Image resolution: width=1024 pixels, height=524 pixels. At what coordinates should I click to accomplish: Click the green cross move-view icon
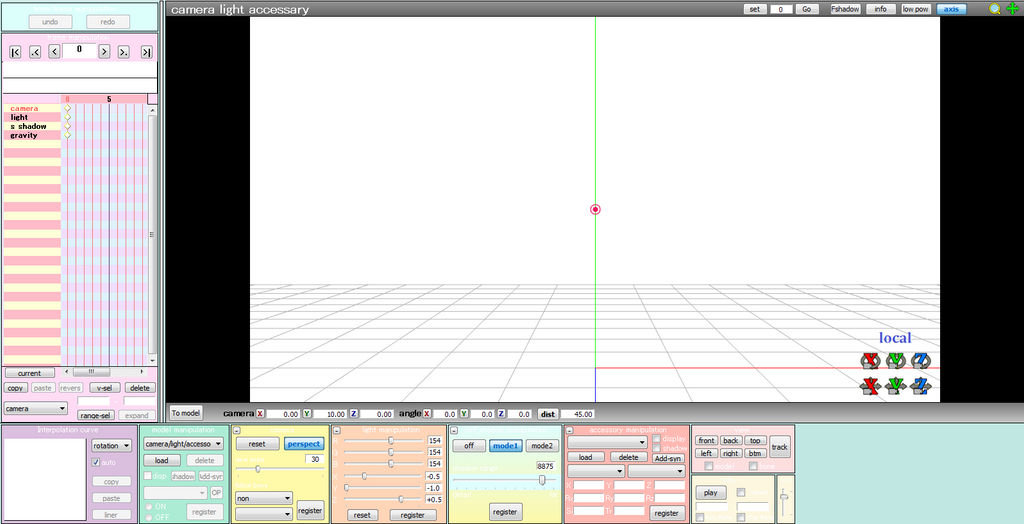[1012, 9]
